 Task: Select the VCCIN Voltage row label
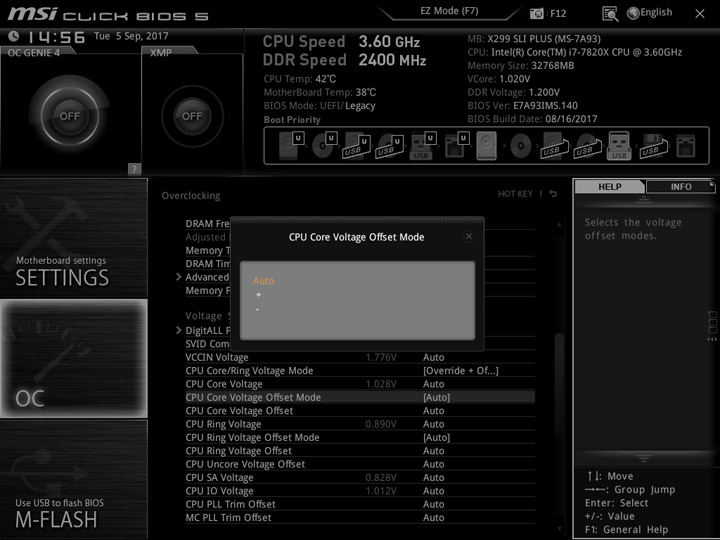coord(217,357)
